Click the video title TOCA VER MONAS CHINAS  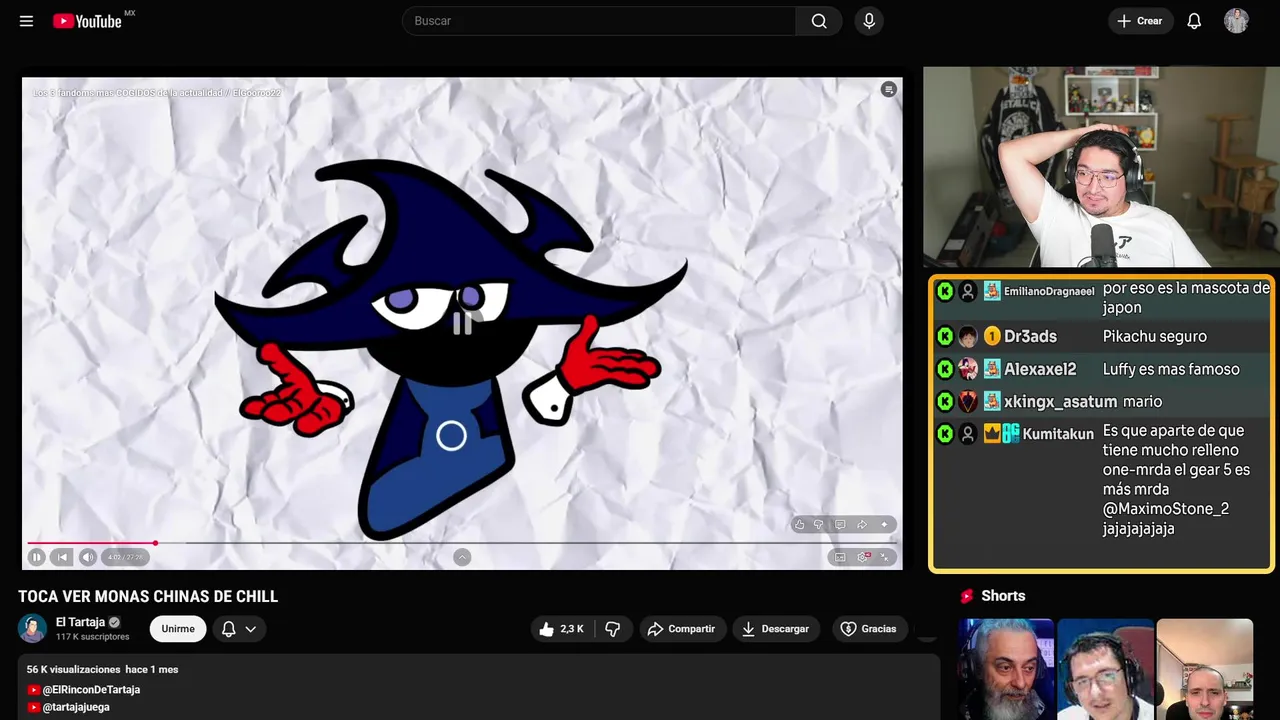pyautogui.click(x=148, y=597)
